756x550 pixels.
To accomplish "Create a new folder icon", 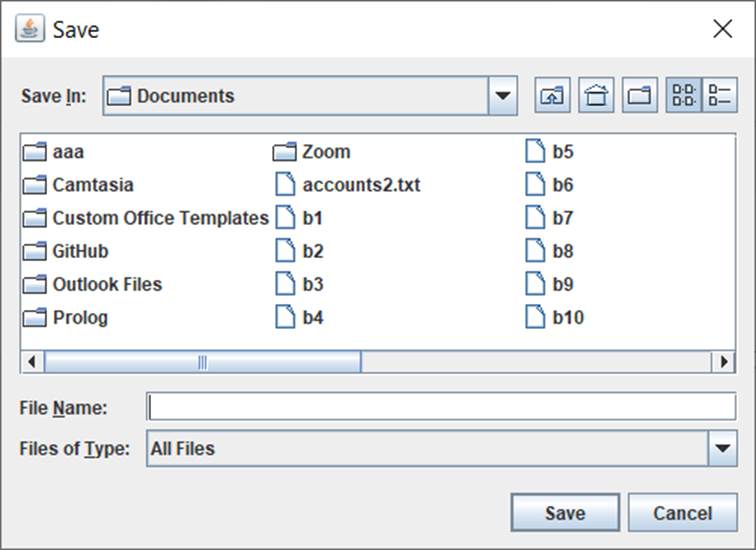I will [x=640, y=96].
